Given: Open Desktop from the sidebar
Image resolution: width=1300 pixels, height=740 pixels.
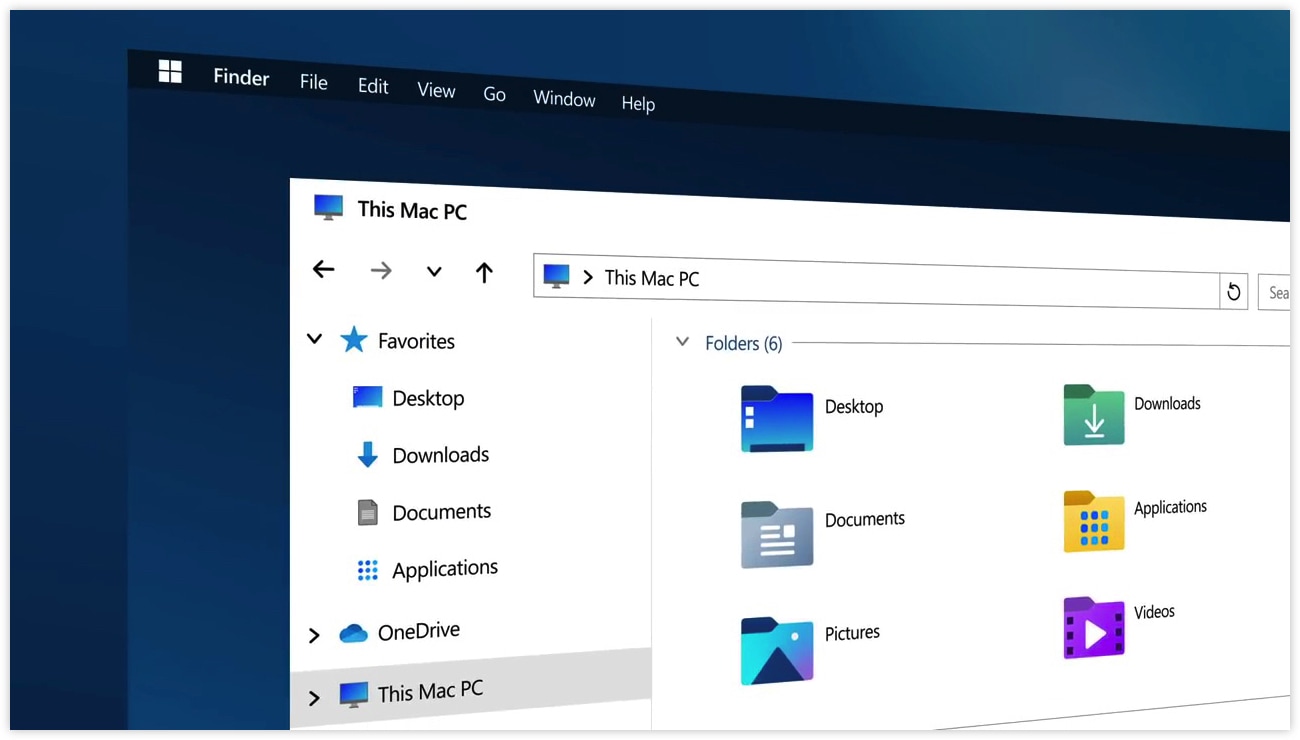Looking at the screenshot, I should point(428,398).
